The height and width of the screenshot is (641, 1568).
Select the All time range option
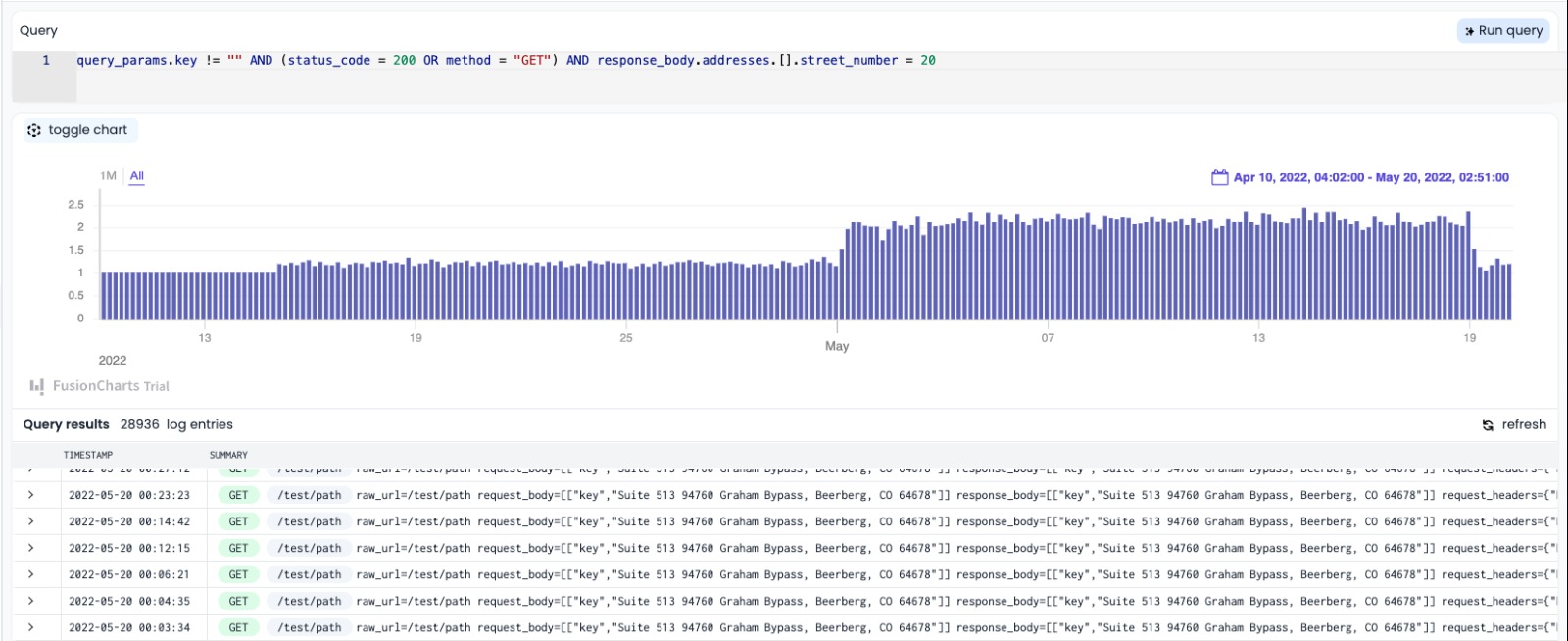pyautogui.click(x=137, y=176)
